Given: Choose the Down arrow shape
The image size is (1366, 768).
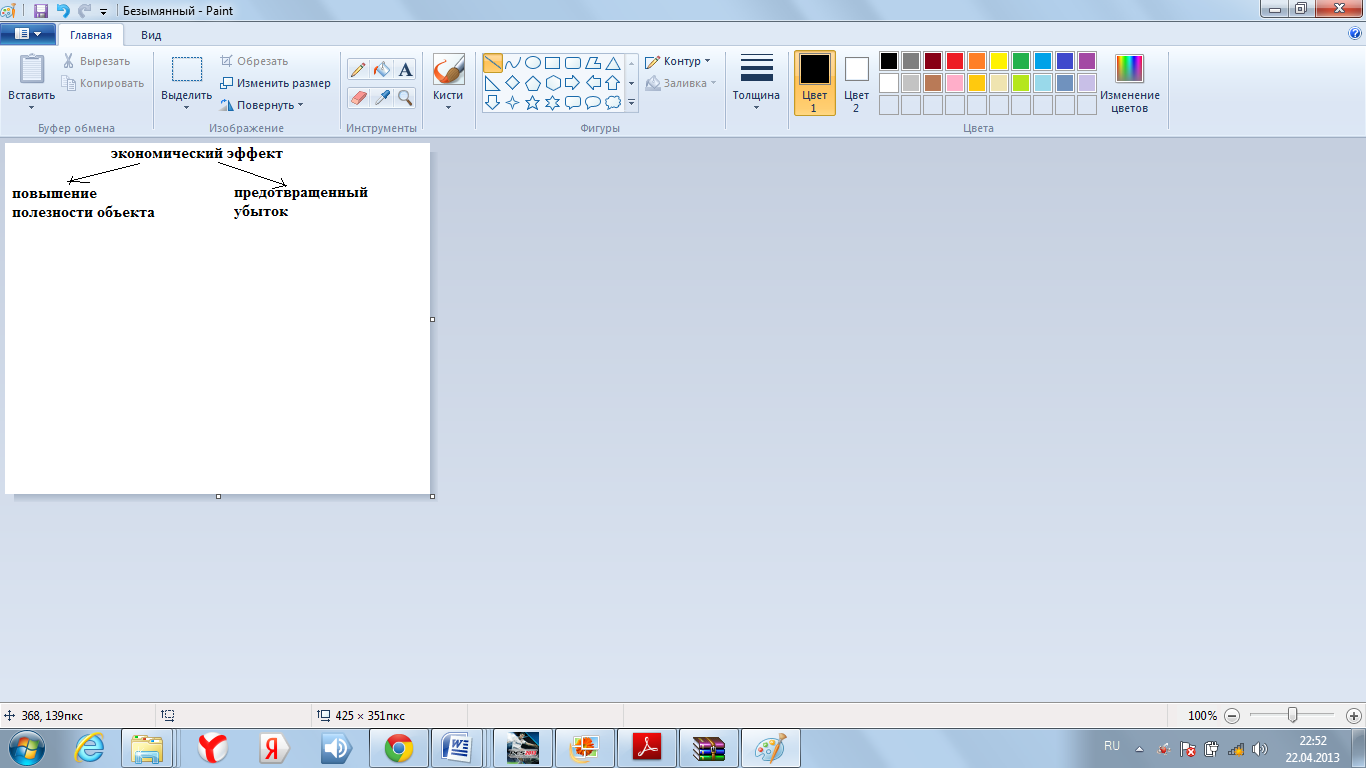Looking at the screenshot, I should [493, 103].
